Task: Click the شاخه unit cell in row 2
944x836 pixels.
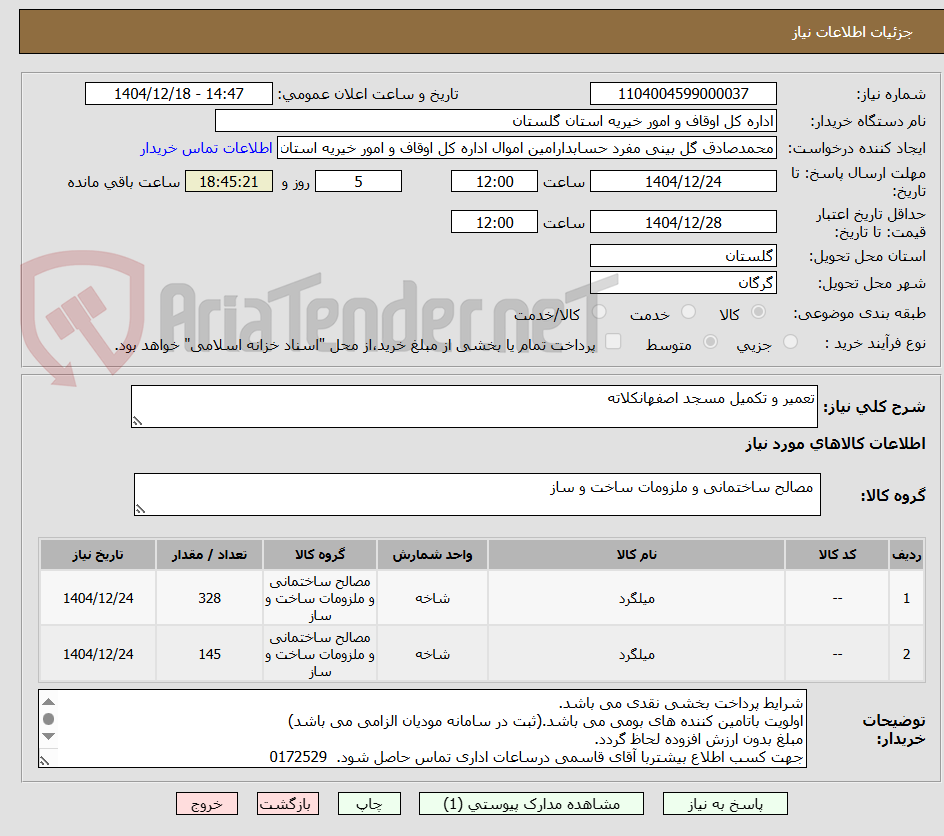Action: click(432, 654)
